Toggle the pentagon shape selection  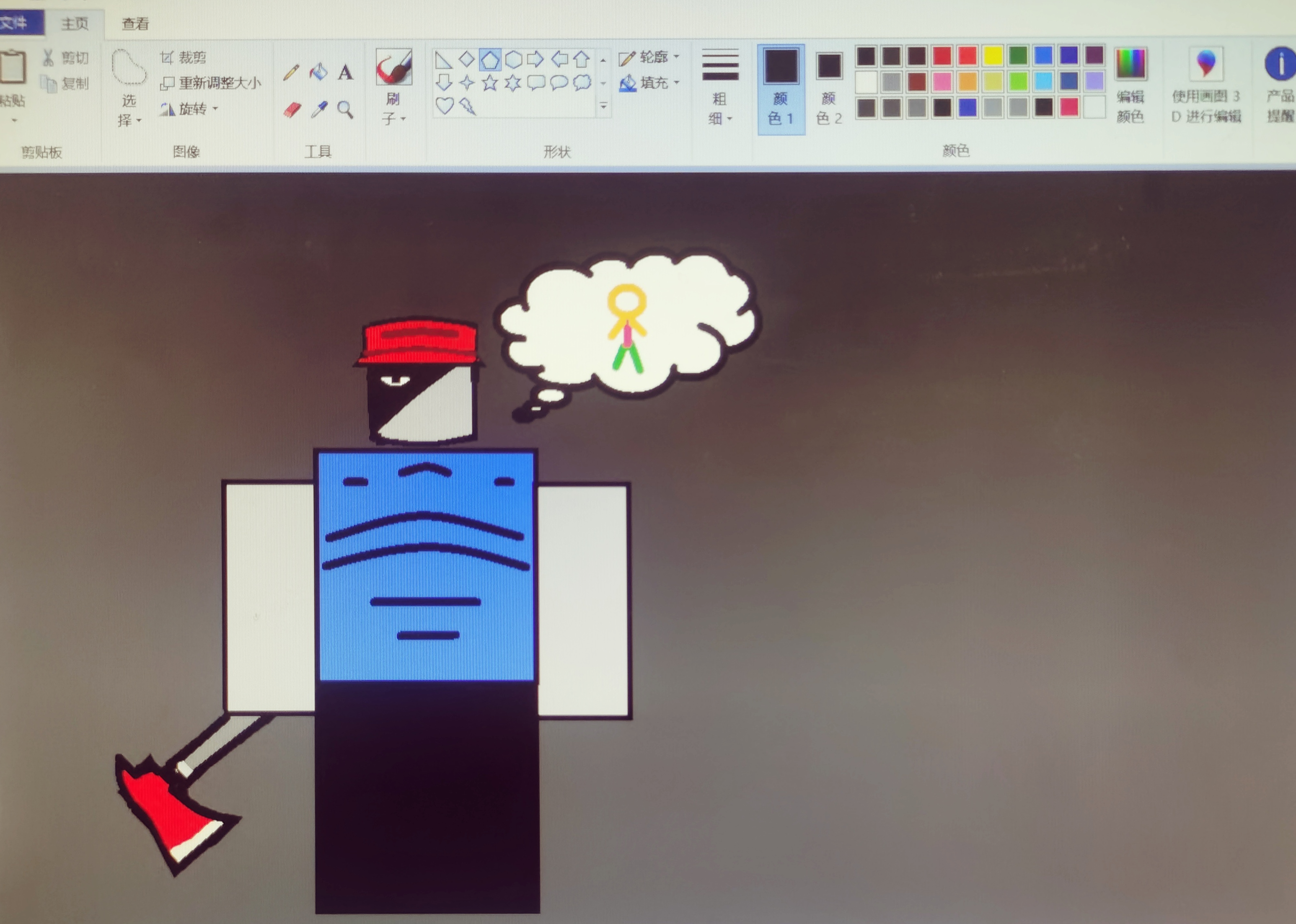tap(490, 59)
